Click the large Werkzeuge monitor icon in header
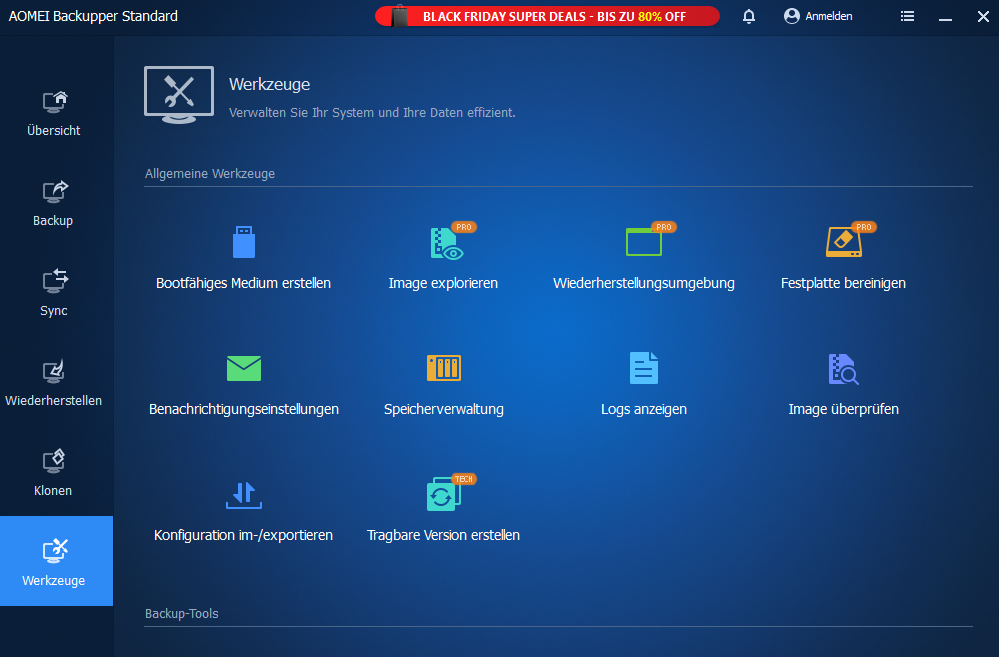The height and width of the screenshot is (657, 999). click(179, 95)
